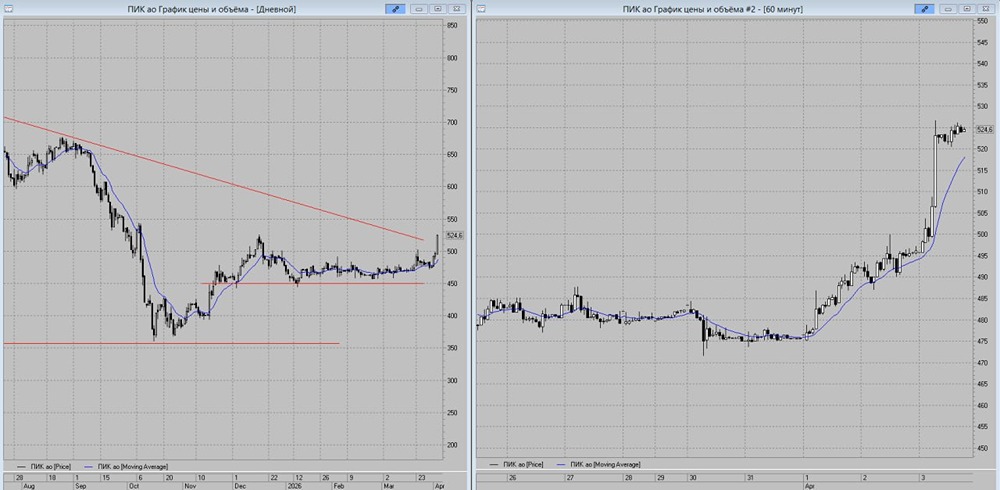The image size is (1000, 490).
Task: Click the 450 label on the 60-minute price axis
Action: coord(982,449)
